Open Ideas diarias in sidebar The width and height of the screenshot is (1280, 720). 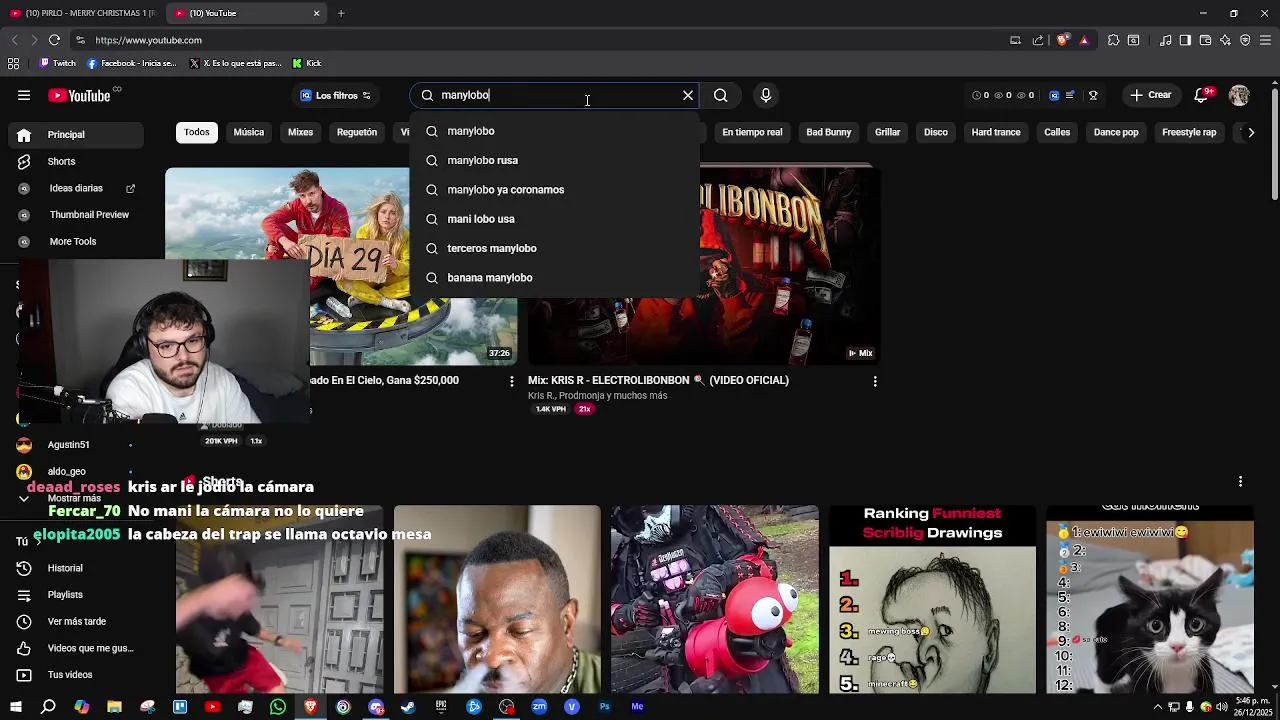click(77, 188)
